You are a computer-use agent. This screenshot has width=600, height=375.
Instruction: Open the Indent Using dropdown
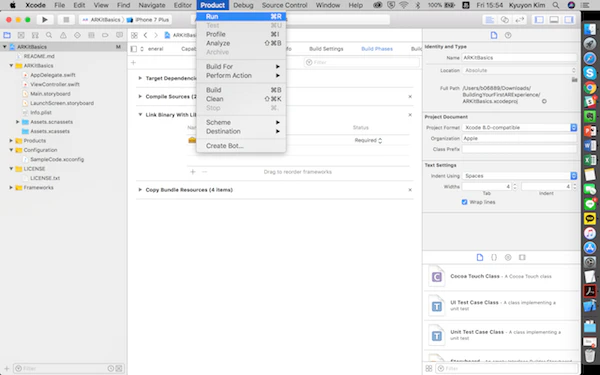(520, 176)
